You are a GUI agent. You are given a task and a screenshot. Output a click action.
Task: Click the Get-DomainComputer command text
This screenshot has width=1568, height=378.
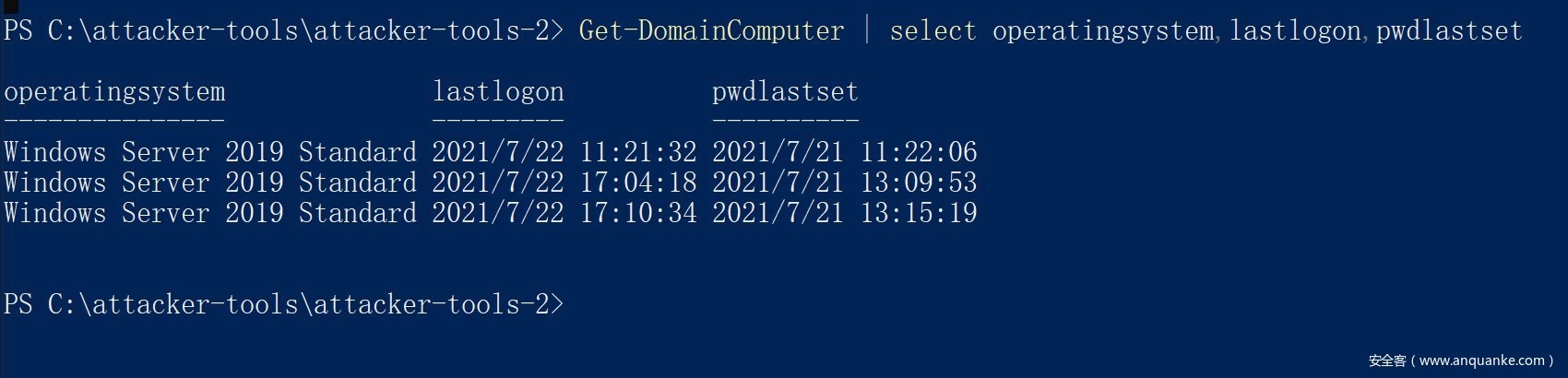point(711,31)
